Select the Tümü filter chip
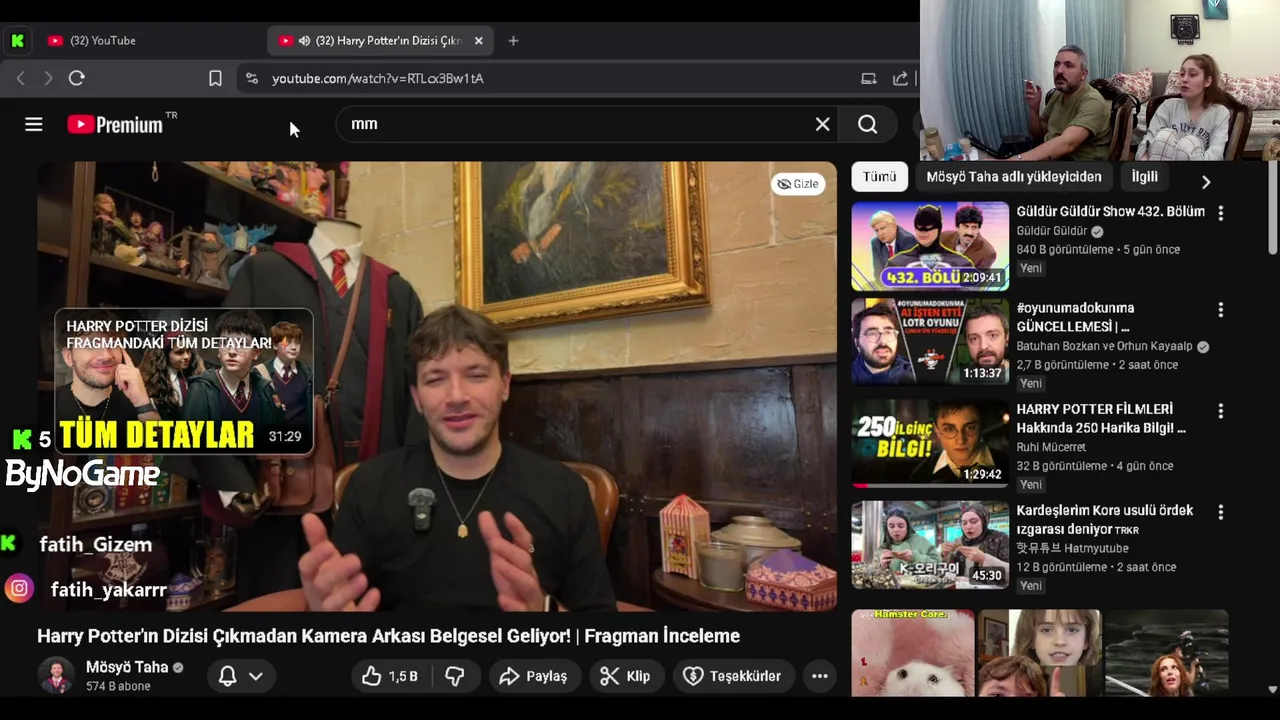 point(879,177)
